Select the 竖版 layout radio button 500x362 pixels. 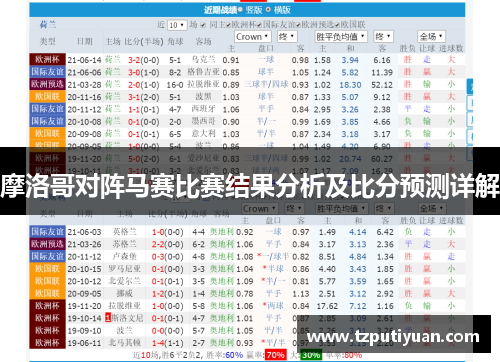coord(241,10)
